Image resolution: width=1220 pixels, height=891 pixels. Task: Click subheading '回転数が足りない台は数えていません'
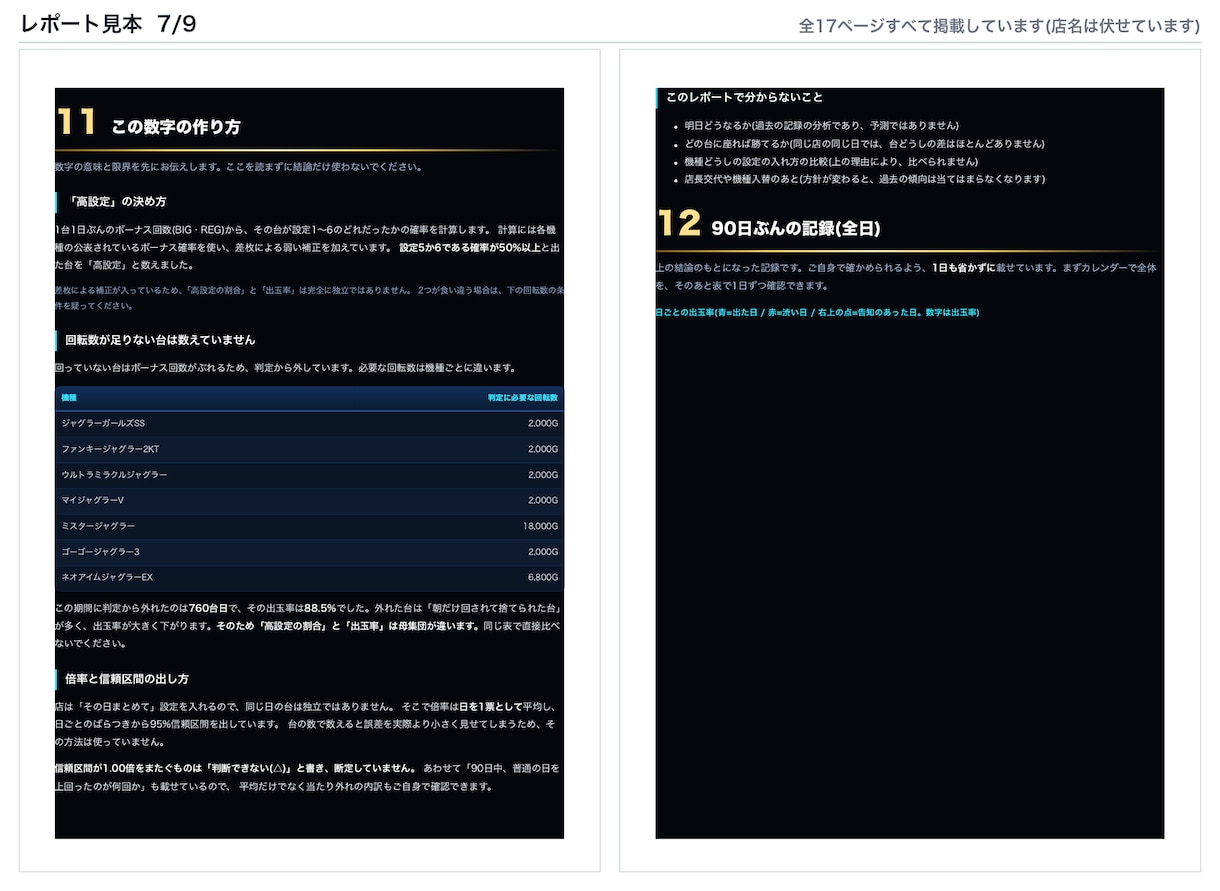160,340
